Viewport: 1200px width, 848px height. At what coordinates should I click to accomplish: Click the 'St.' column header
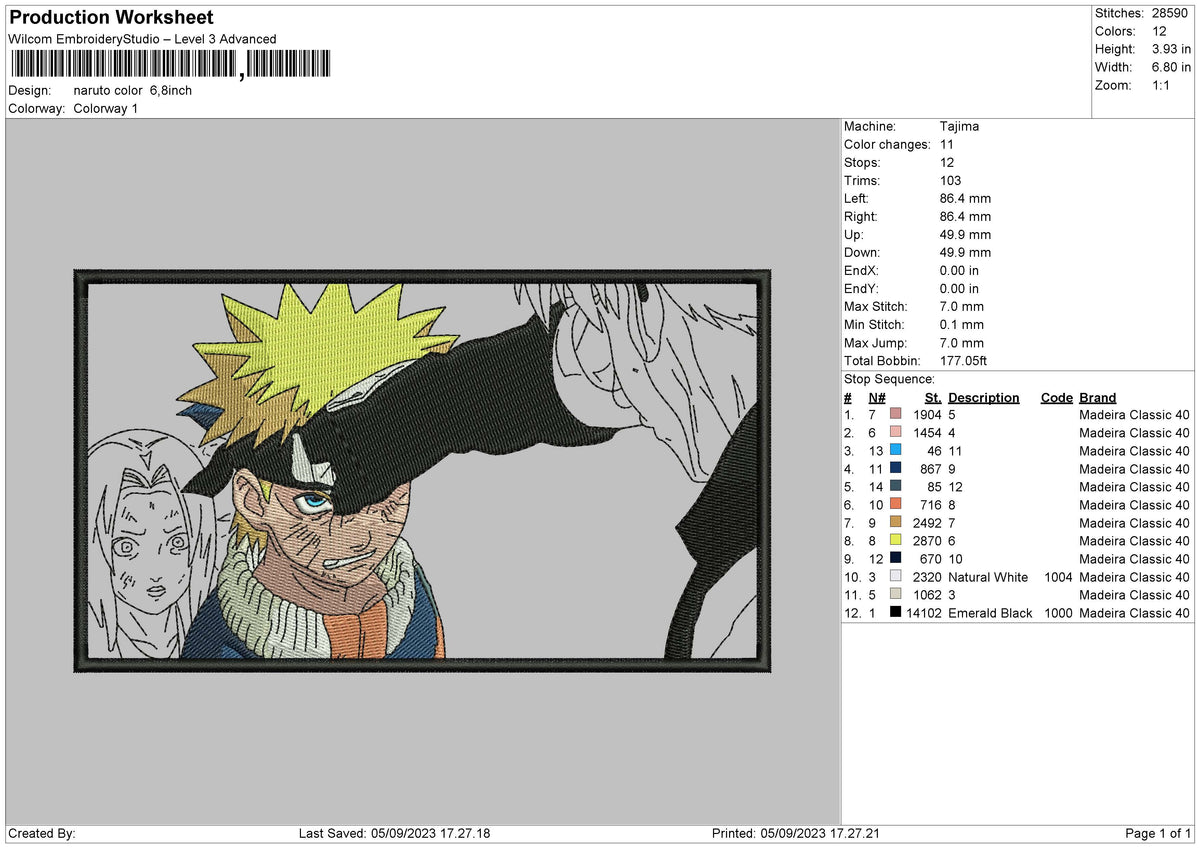(x=934, y=397)
